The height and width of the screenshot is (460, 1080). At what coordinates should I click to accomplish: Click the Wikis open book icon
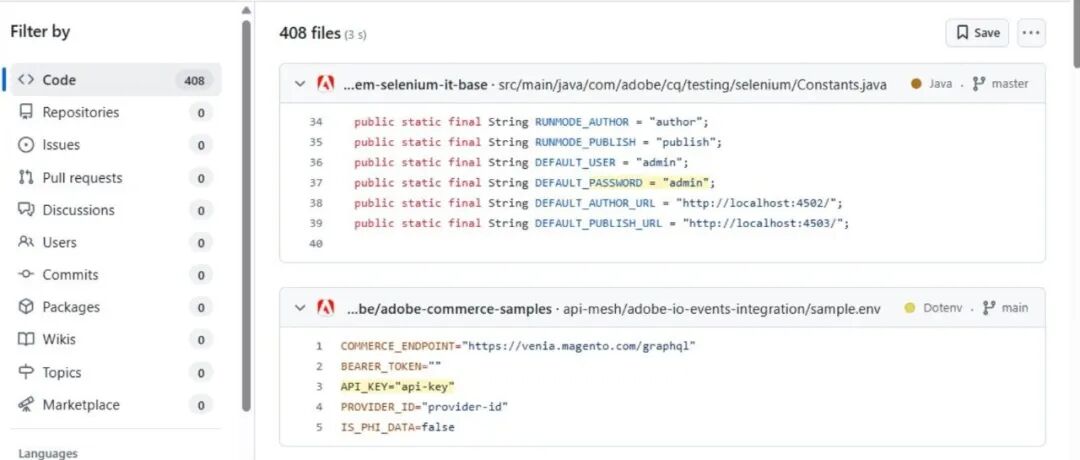click(x=26, y=339)
